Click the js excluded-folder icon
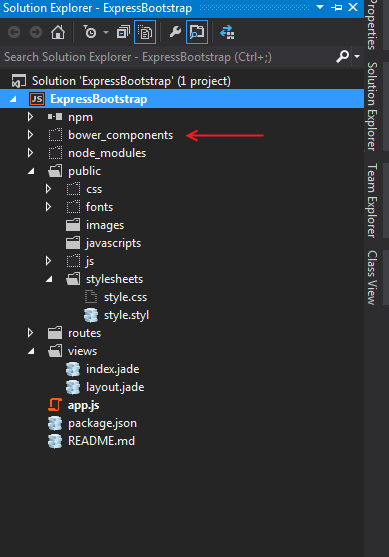 point(73,261)
